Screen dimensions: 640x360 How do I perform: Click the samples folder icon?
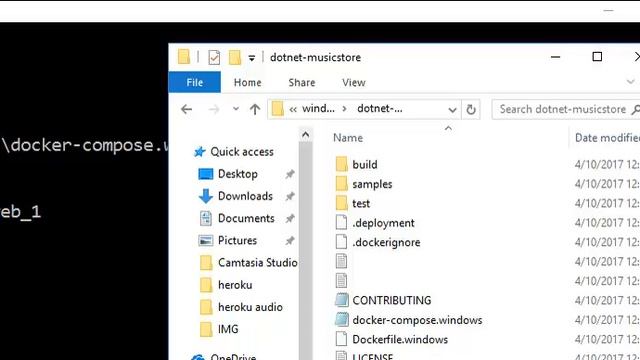pyautogui.click(x=342, y=184)
